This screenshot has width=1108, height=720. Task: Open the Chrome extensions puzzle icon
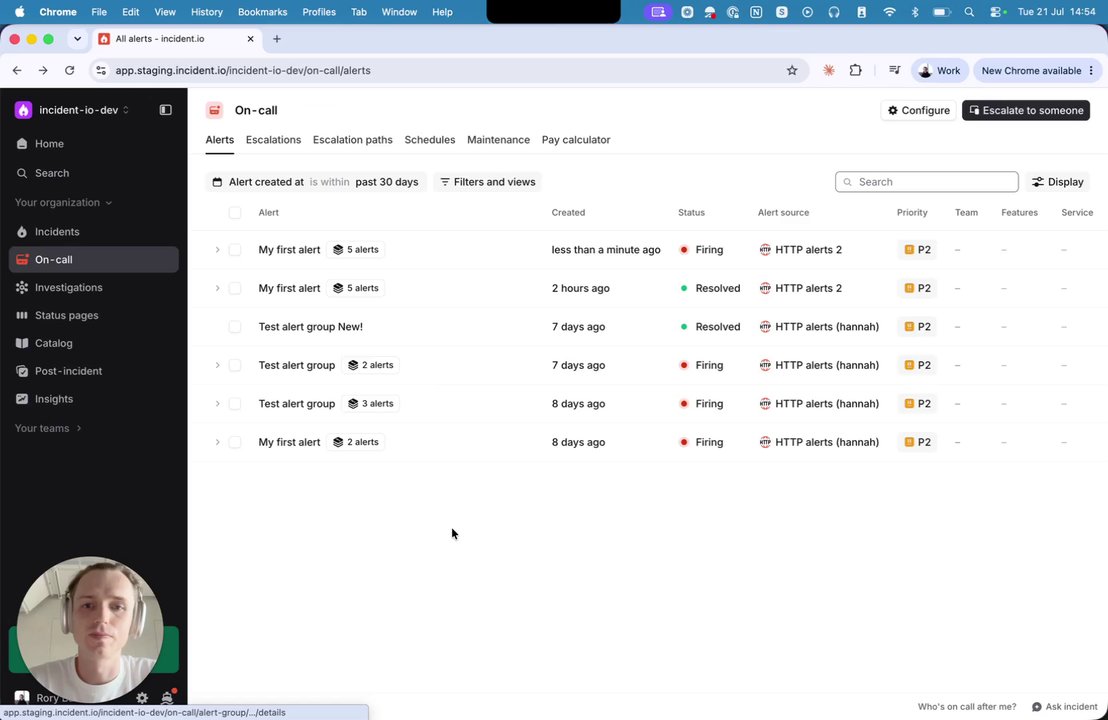pyautogui.click(x=855, y=71)
